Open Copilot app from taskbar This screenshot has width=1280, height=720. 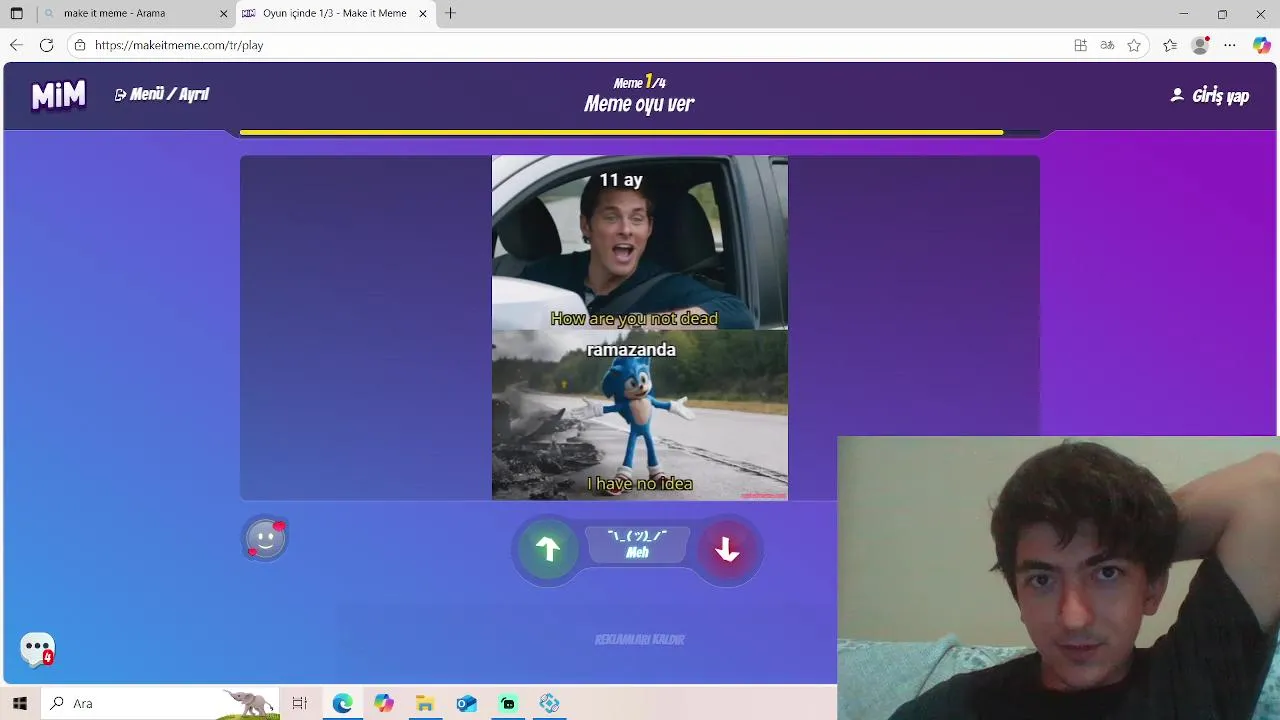pyautogui.click(x=384, y=703)
